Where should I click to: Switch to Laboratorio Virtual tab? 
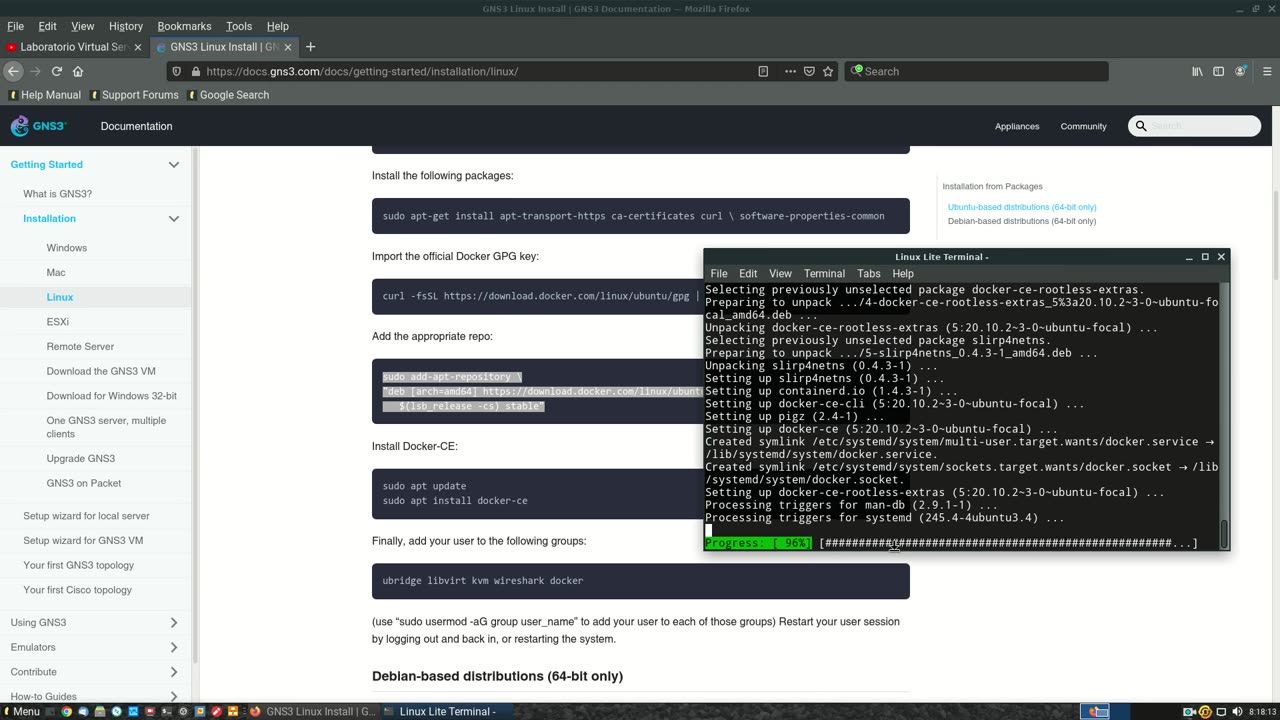(75, 47)
